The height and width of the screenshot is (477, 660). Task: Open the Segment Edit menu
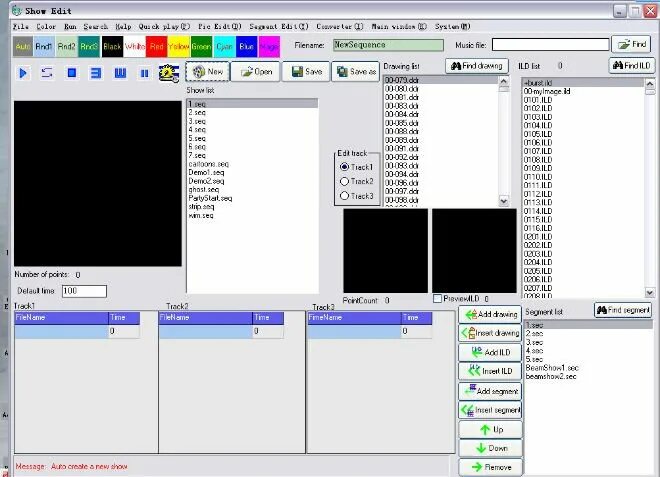click(279, 26)
